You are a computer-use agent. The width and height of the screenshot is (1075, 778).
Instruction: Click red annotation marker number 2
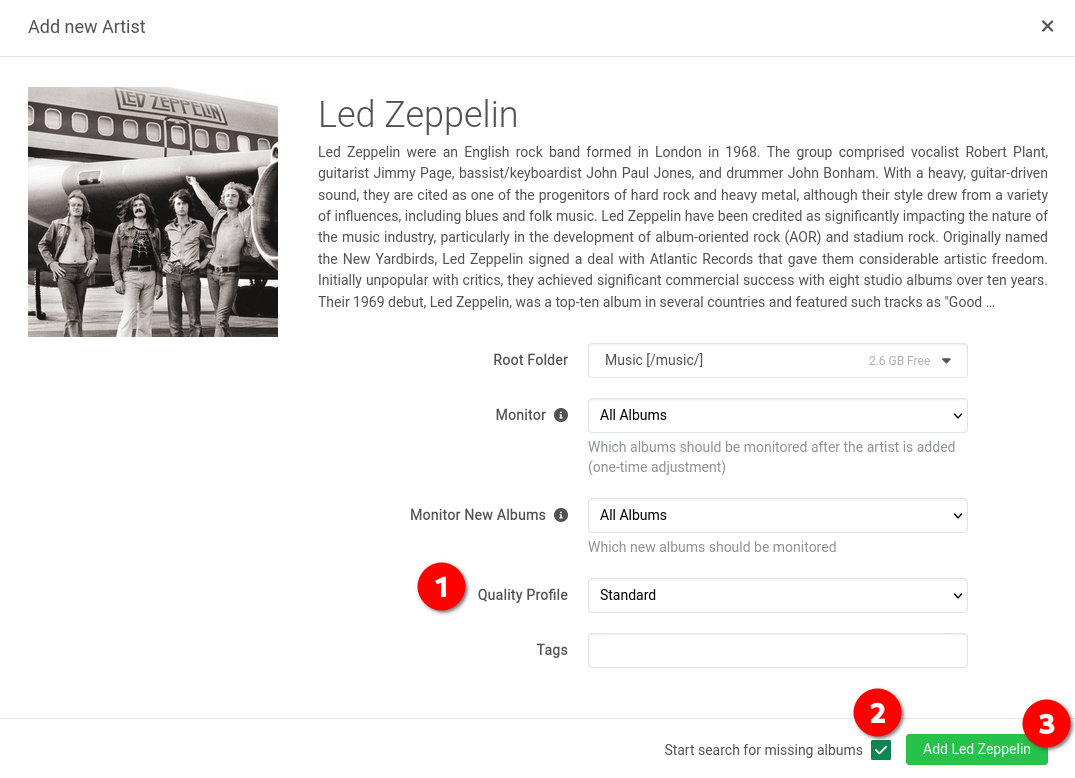coord(878,713)
